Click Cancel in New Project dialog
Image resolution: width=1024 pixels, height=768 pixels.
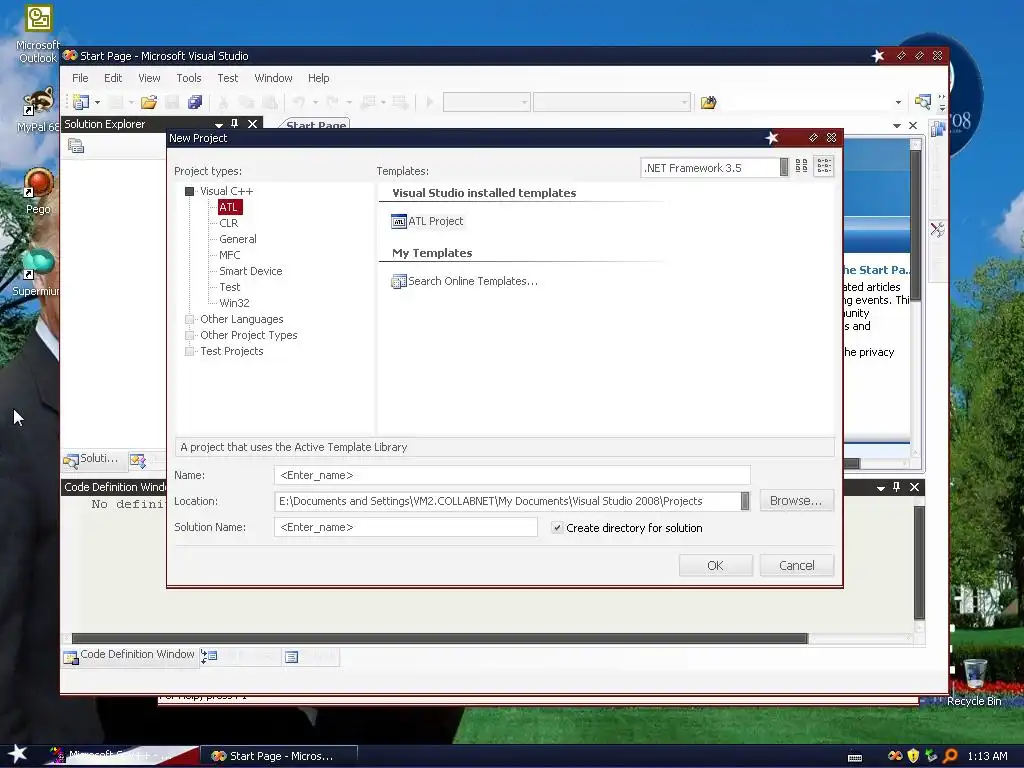point(797,566)
